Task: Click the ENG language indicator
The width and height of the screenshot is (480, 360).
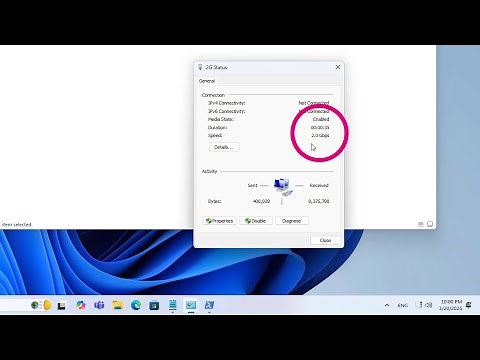Action: pos(403,305)
